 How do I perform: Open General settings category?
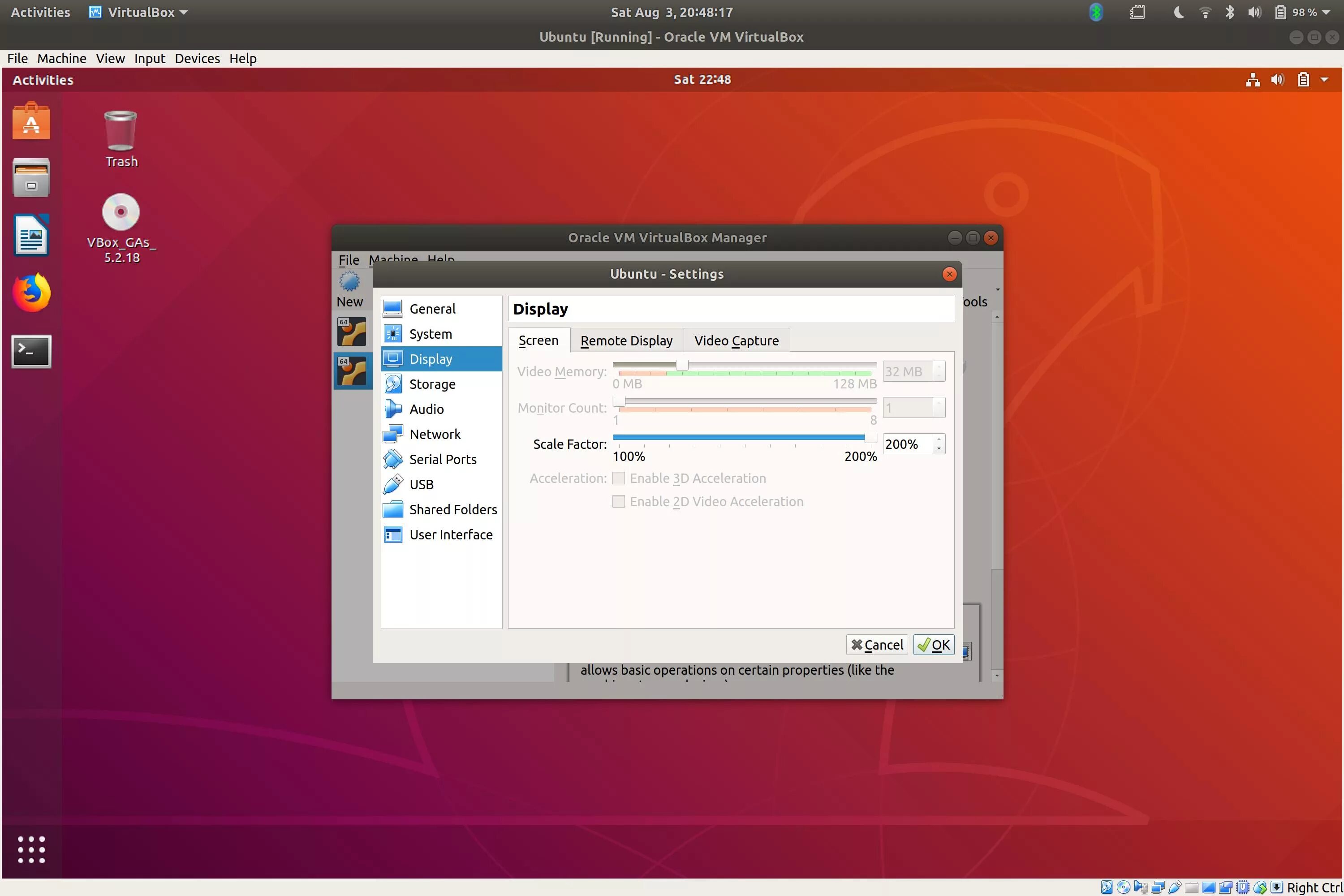point(441,309)
